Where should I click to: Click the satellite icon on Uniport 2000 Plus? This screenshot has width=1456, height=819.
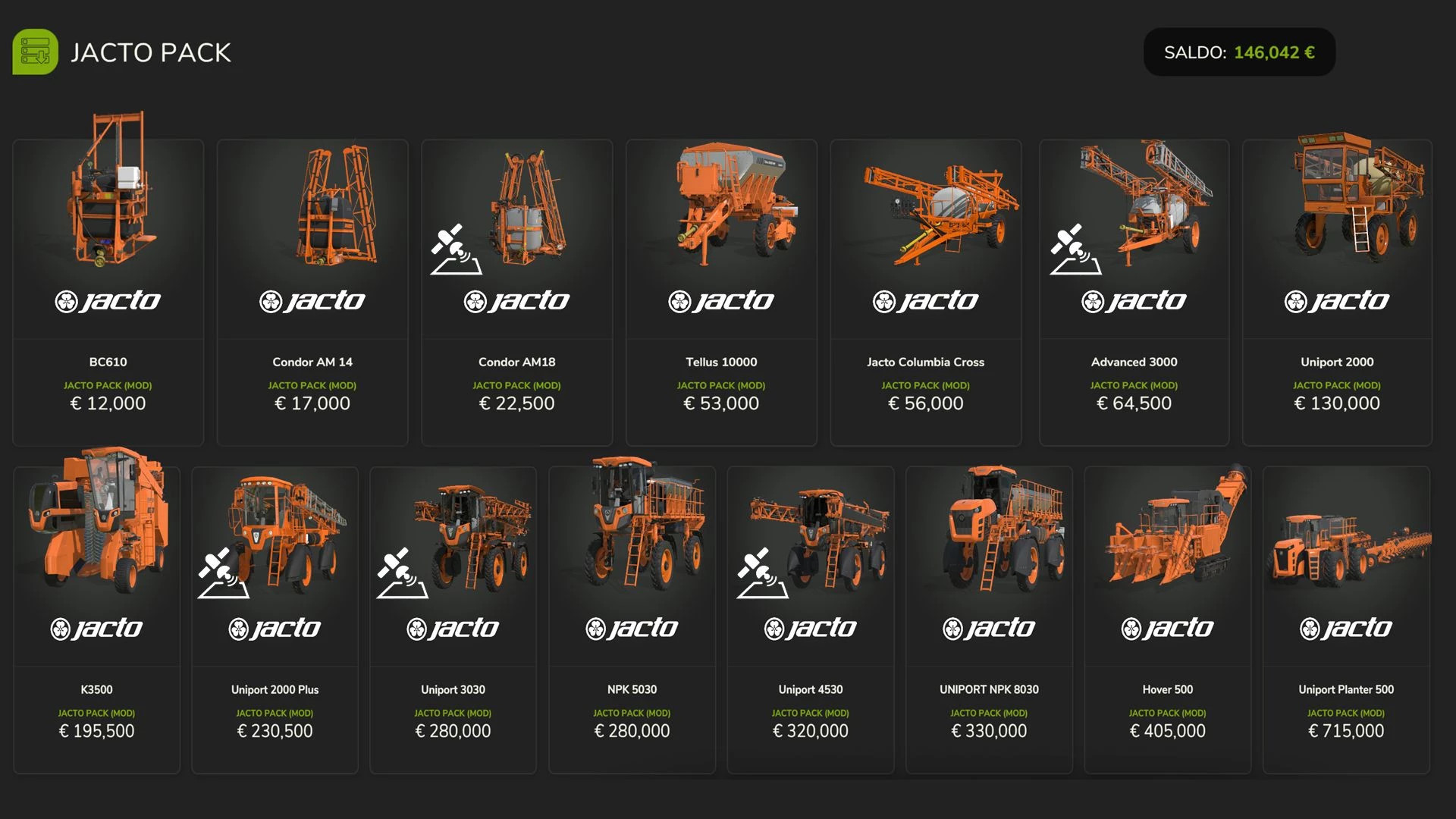pyautogui.click(x=224, y=573)
